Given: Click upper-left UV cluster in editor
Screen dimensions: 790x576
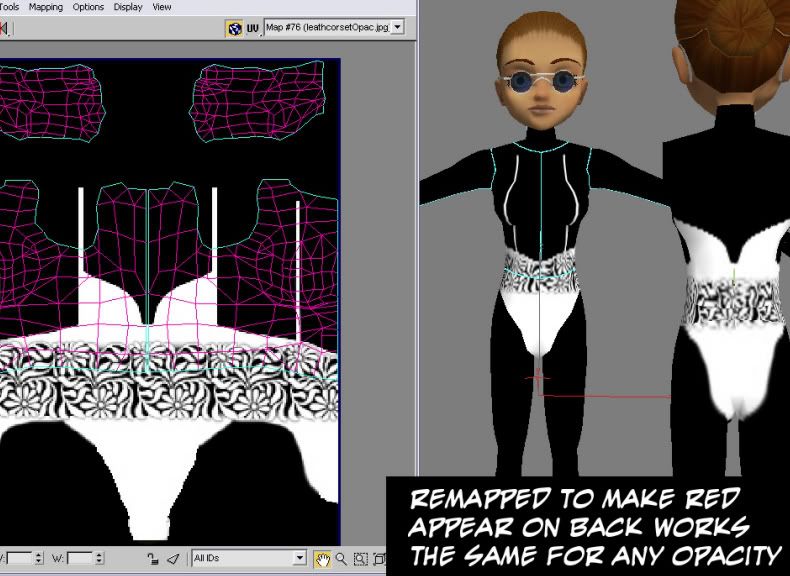Looking at the screenshot, I should [51, 102].
